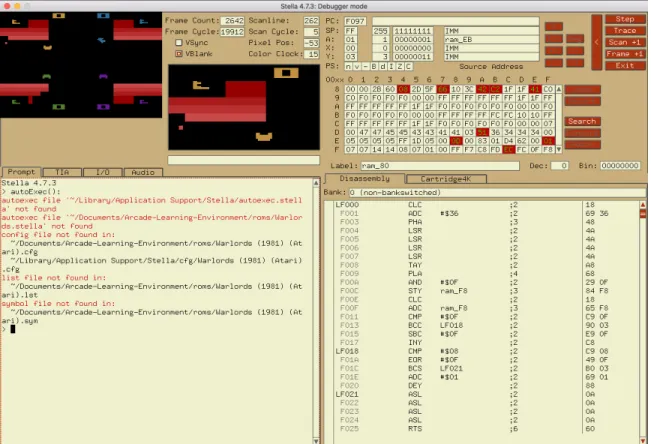Screen dimensions: 651x444
Task: Exit the debugger with Exit button
Action: point(625,66)
